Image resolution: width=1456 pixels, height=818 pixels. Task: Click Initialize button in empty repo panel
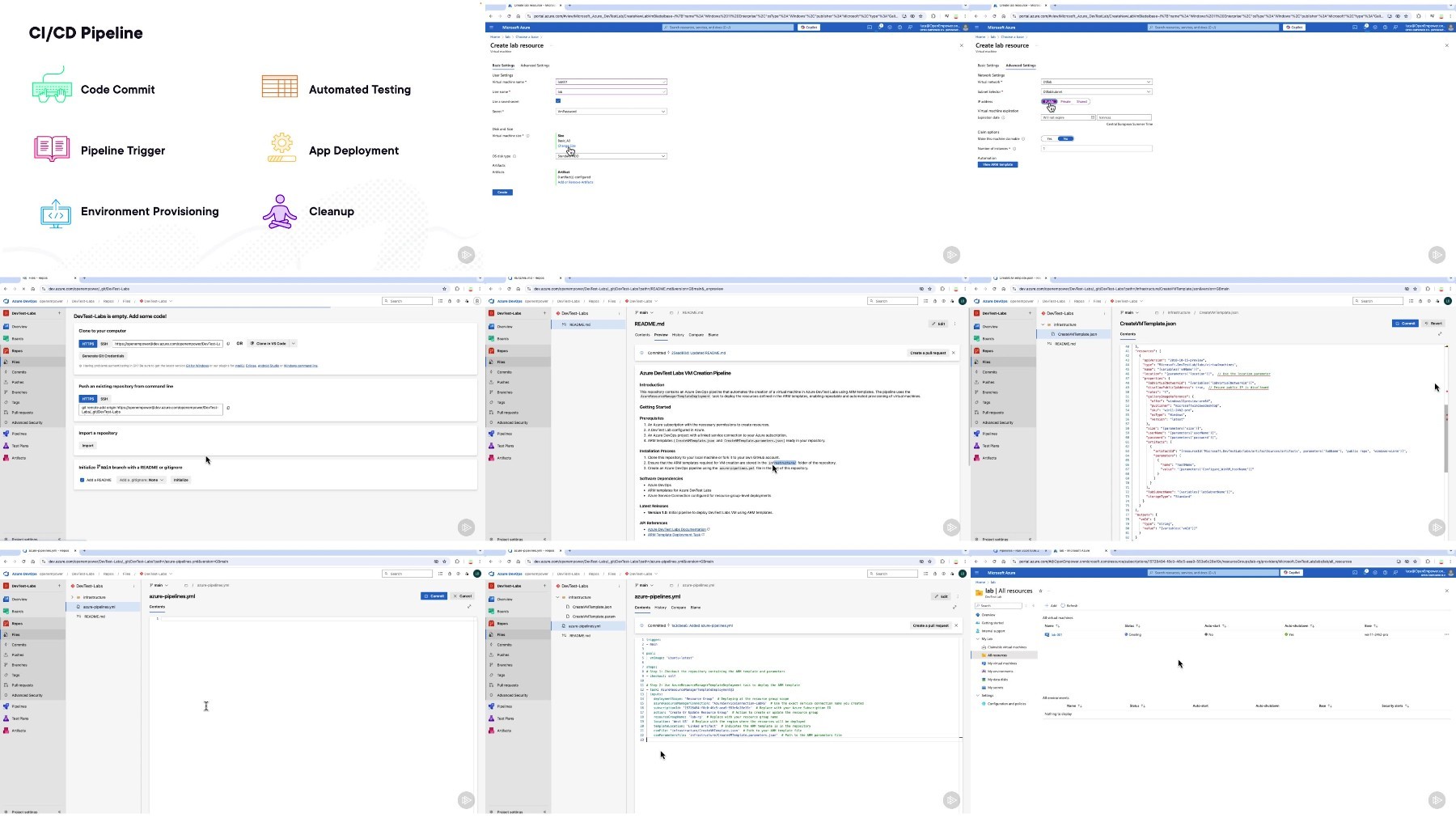pos(181,480)
